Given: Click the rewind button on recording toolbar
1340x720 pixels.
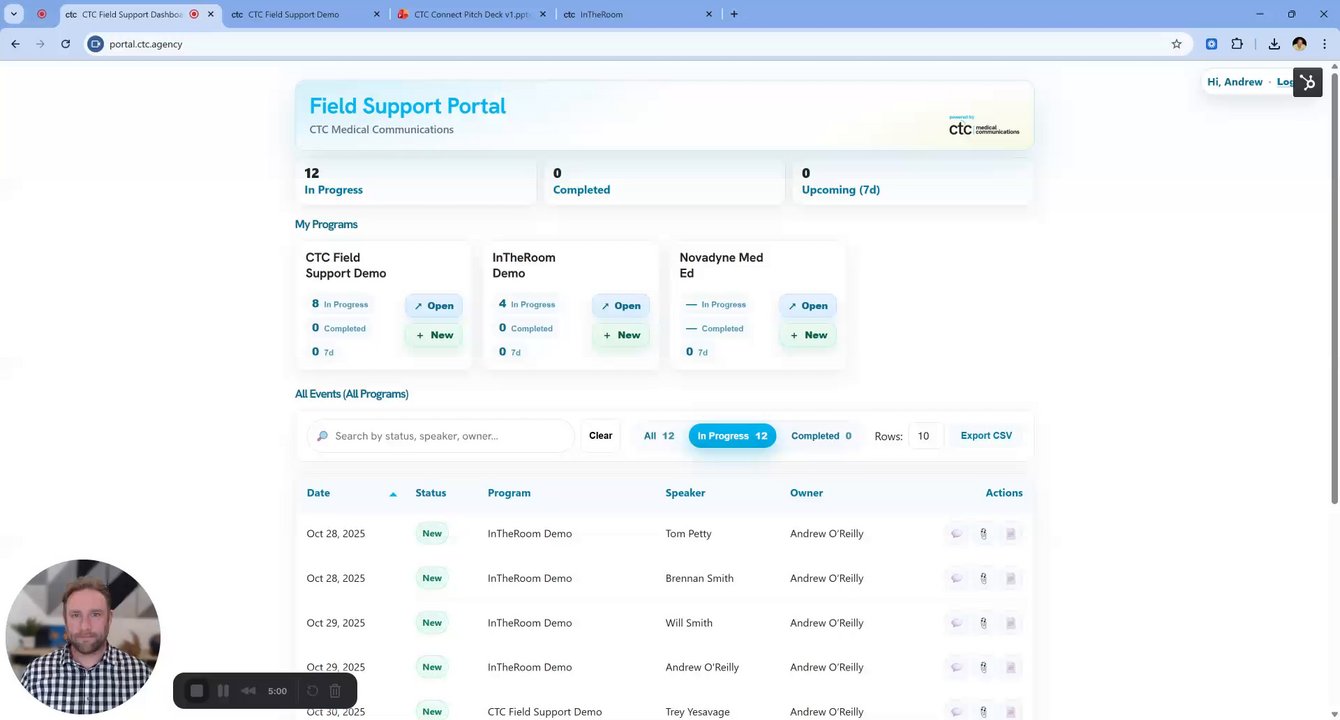Looking at the screenshot, I should click(249, 691).
